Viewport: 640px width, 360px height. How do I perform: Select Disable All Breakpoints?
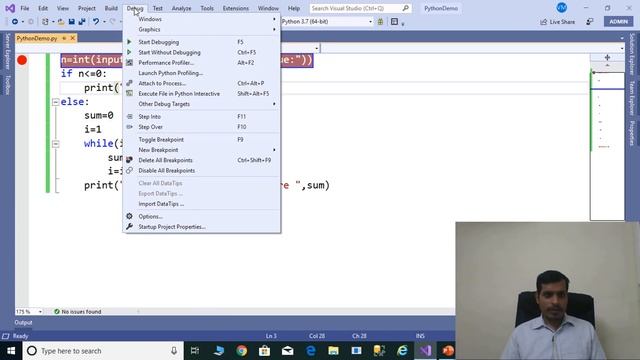click(x=202, y=171)
